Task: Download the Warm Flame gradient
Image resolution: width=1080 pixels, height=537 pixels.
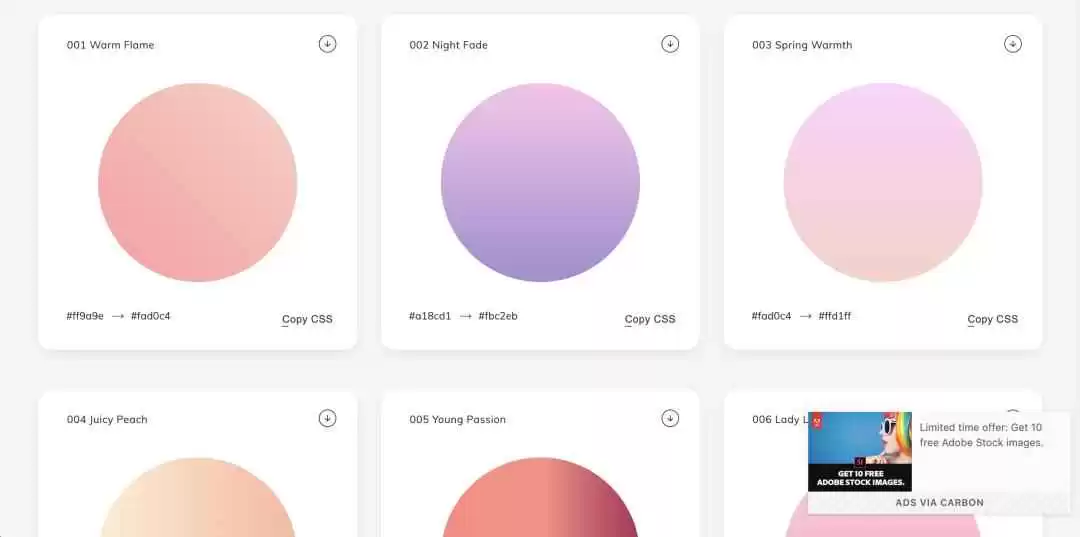Action: pyautogui.click(x=327, y=44)
